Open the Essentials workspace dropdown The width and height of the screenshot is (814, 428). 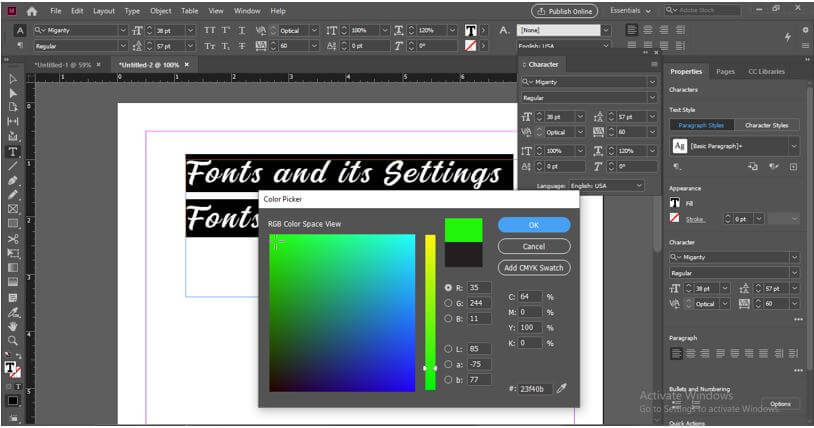tap(629, 11)
